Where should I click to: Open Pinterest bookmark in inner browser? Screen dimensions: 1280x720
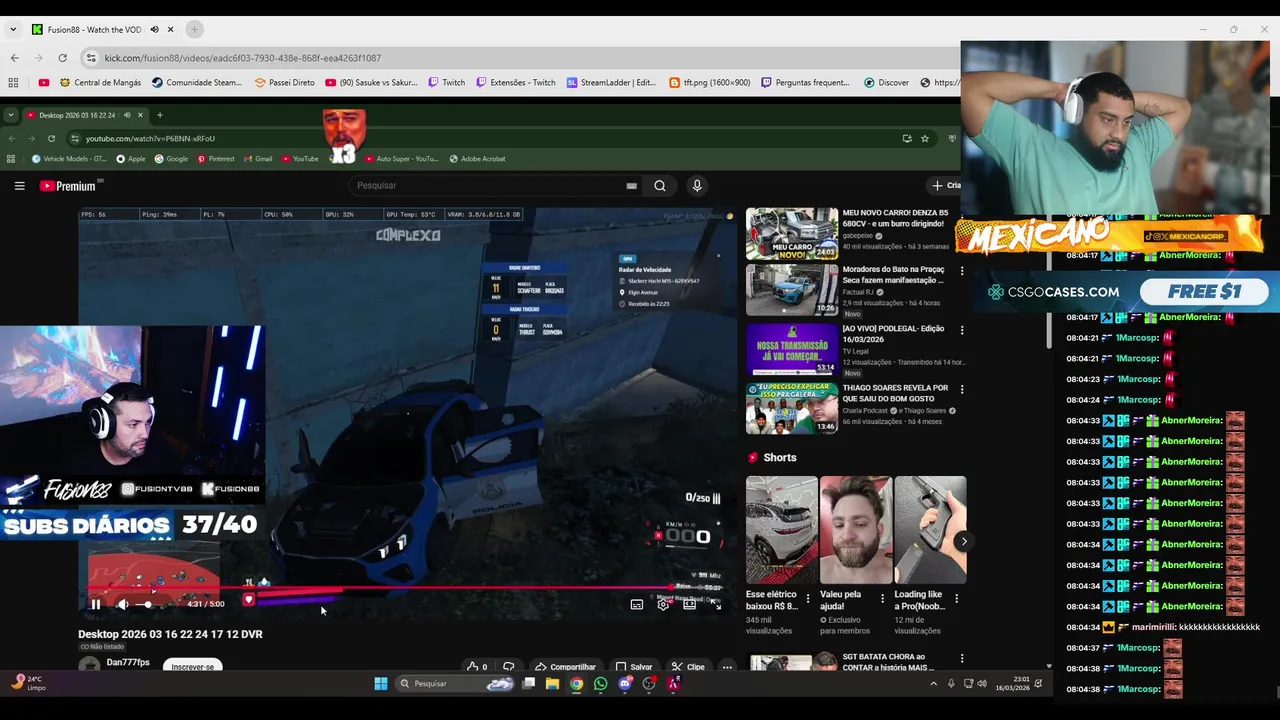tap(216, 159)
